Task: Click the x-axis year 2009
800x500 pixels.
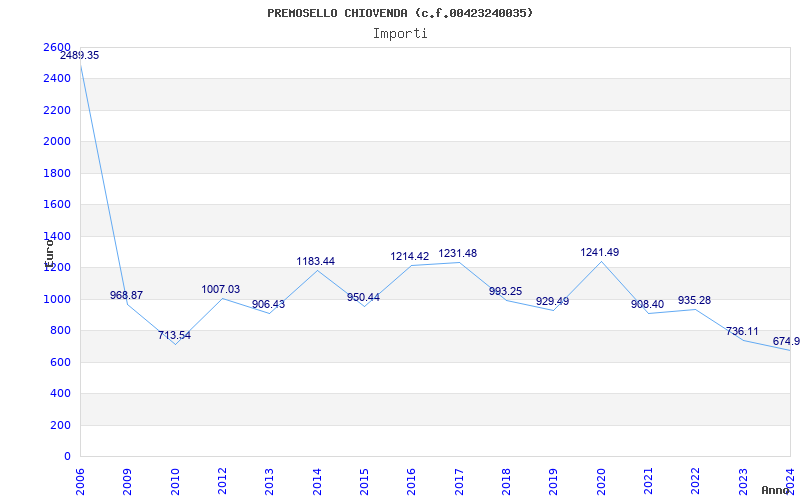Action: pyautogui.click(x=128, y=482)
